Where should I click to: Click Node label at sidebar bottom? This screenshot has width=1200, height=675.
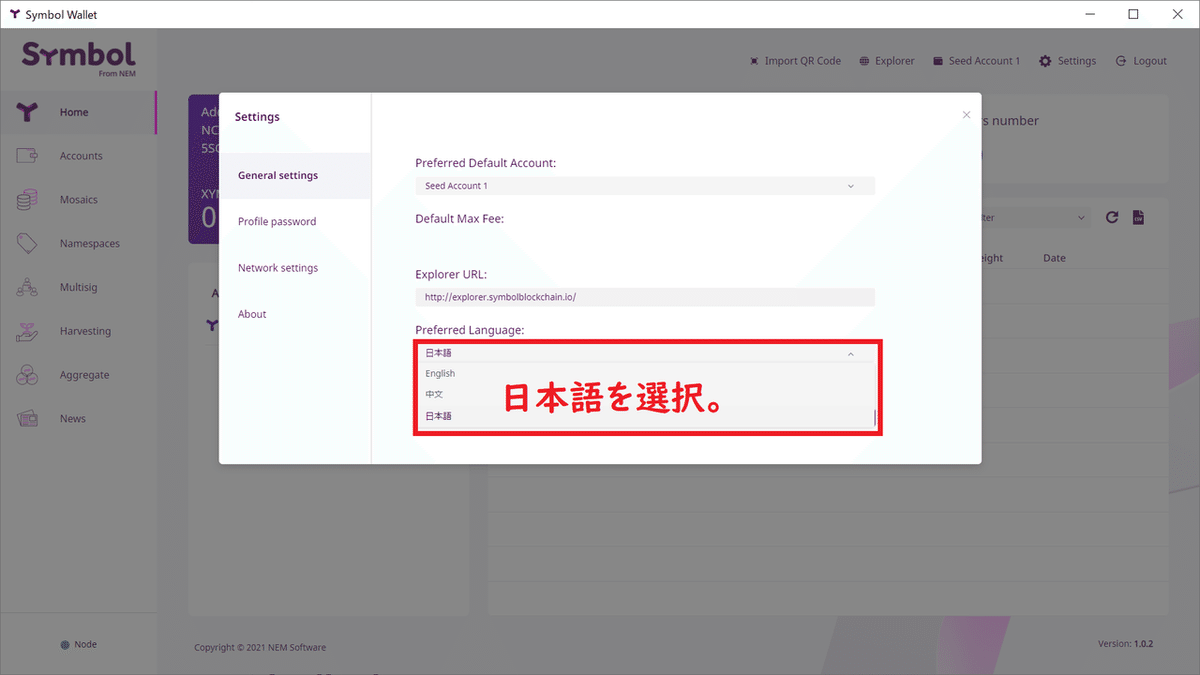[x=86, y=645]
